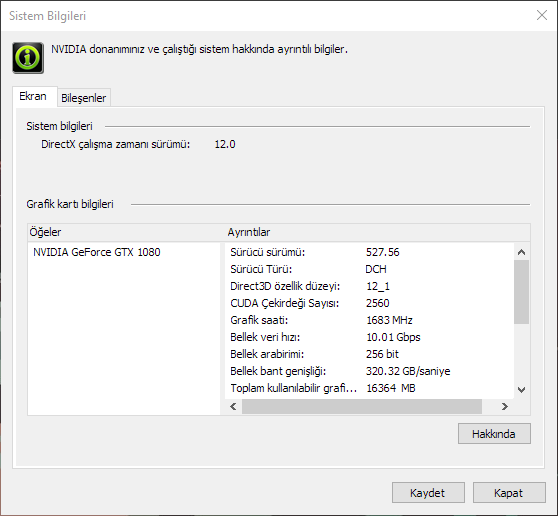Click the horizontal scrollbar thumb in details
This screenshot has height=516, width=558.
362,406
